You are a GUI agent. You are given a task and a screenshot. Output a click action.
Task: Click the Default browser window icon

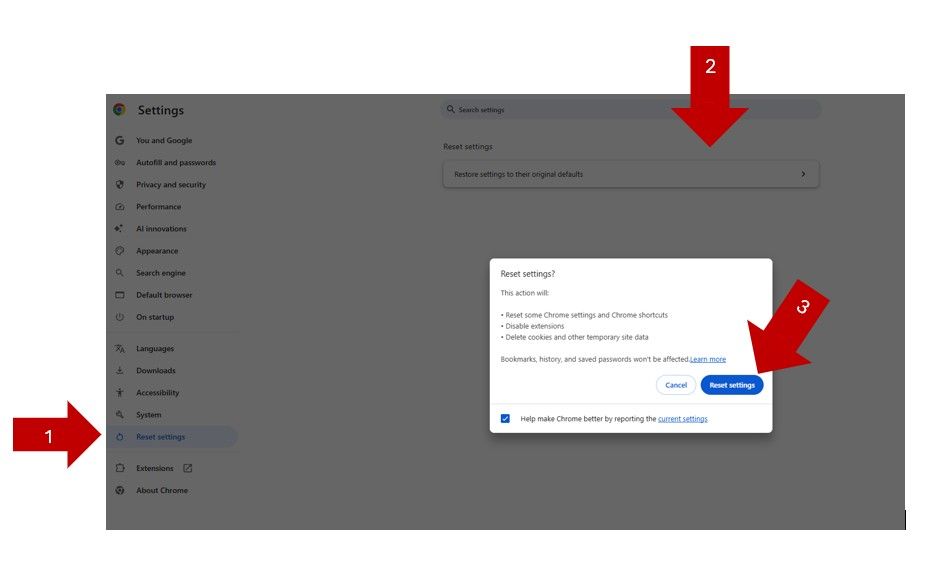tap(119, 295)
